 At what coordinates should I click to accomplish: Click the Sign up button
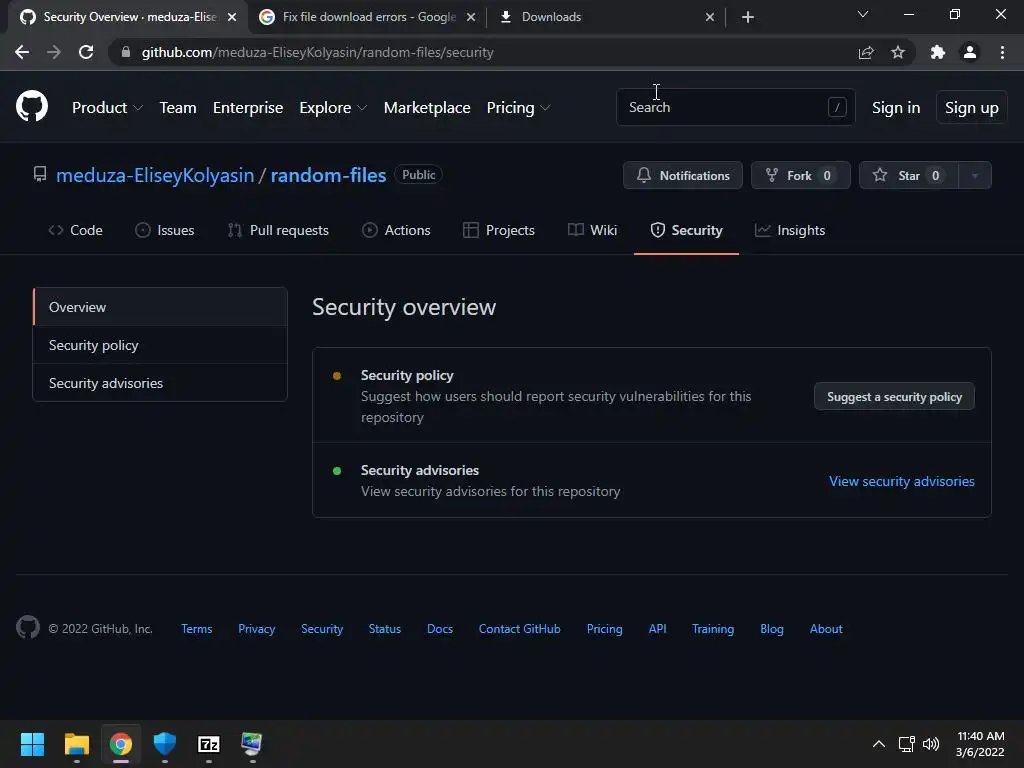pyautogui.click(x=971, y=108)
